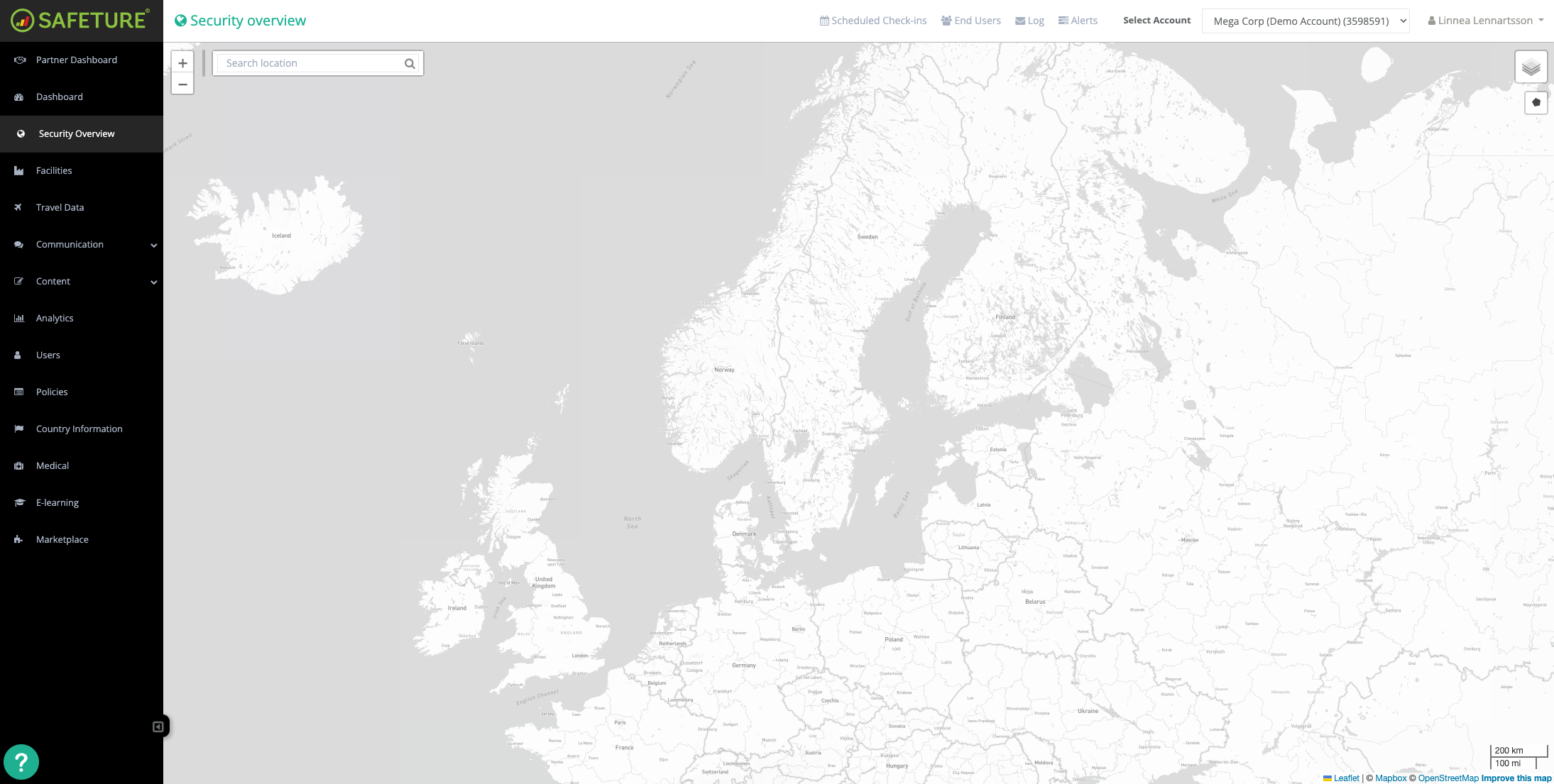Click the search magnifier icon

point(410,63)
